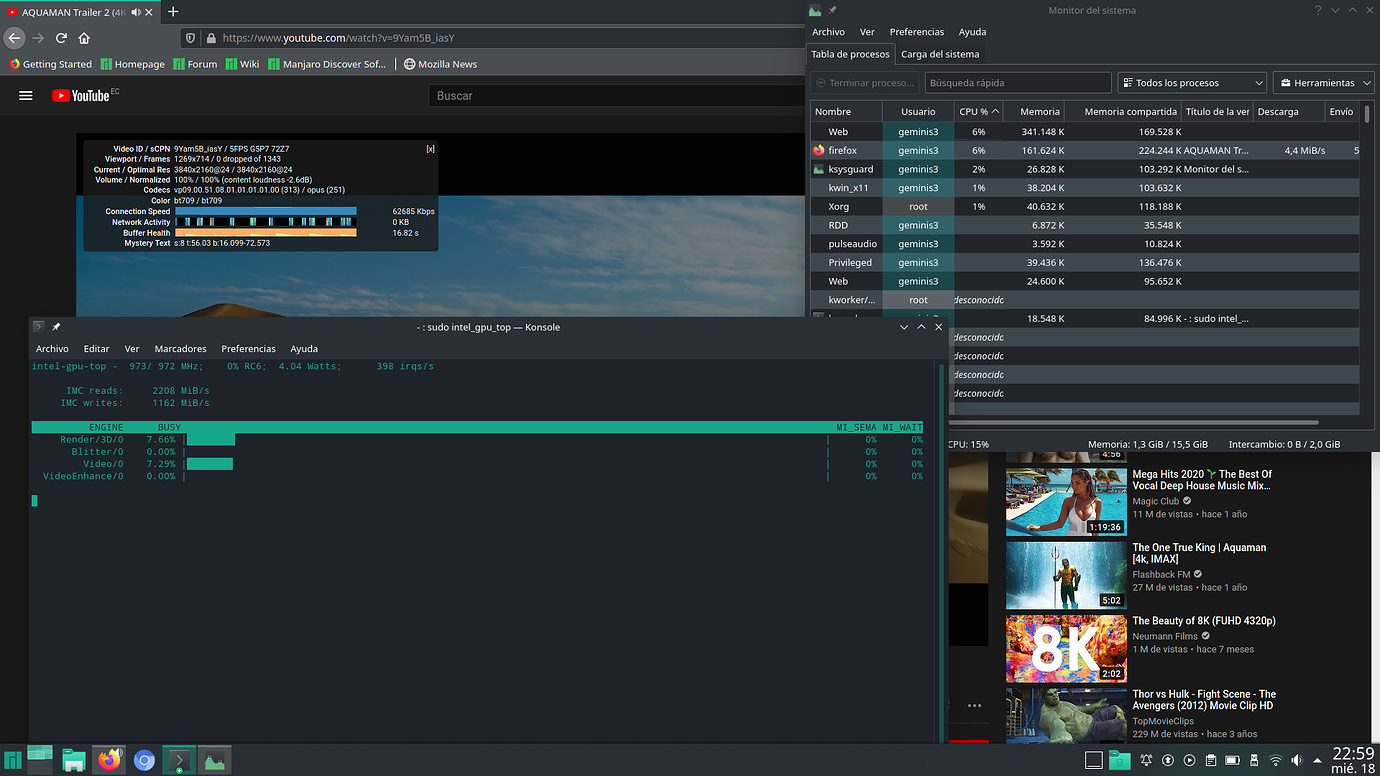The image size is (1380, 776).
Task: Switch to Konsole terminal taskbar entry
Action: (x=179, y=761)
